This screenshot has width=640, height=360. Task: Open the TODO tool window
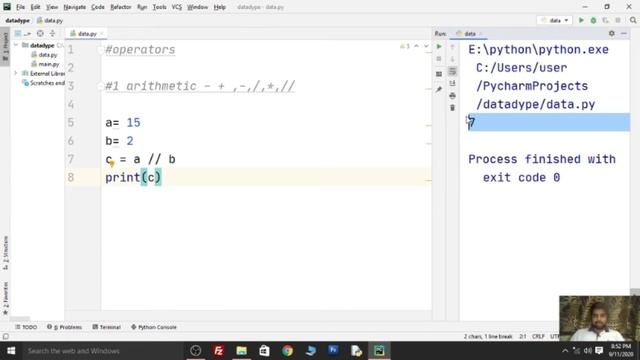[x=26, y=327]
